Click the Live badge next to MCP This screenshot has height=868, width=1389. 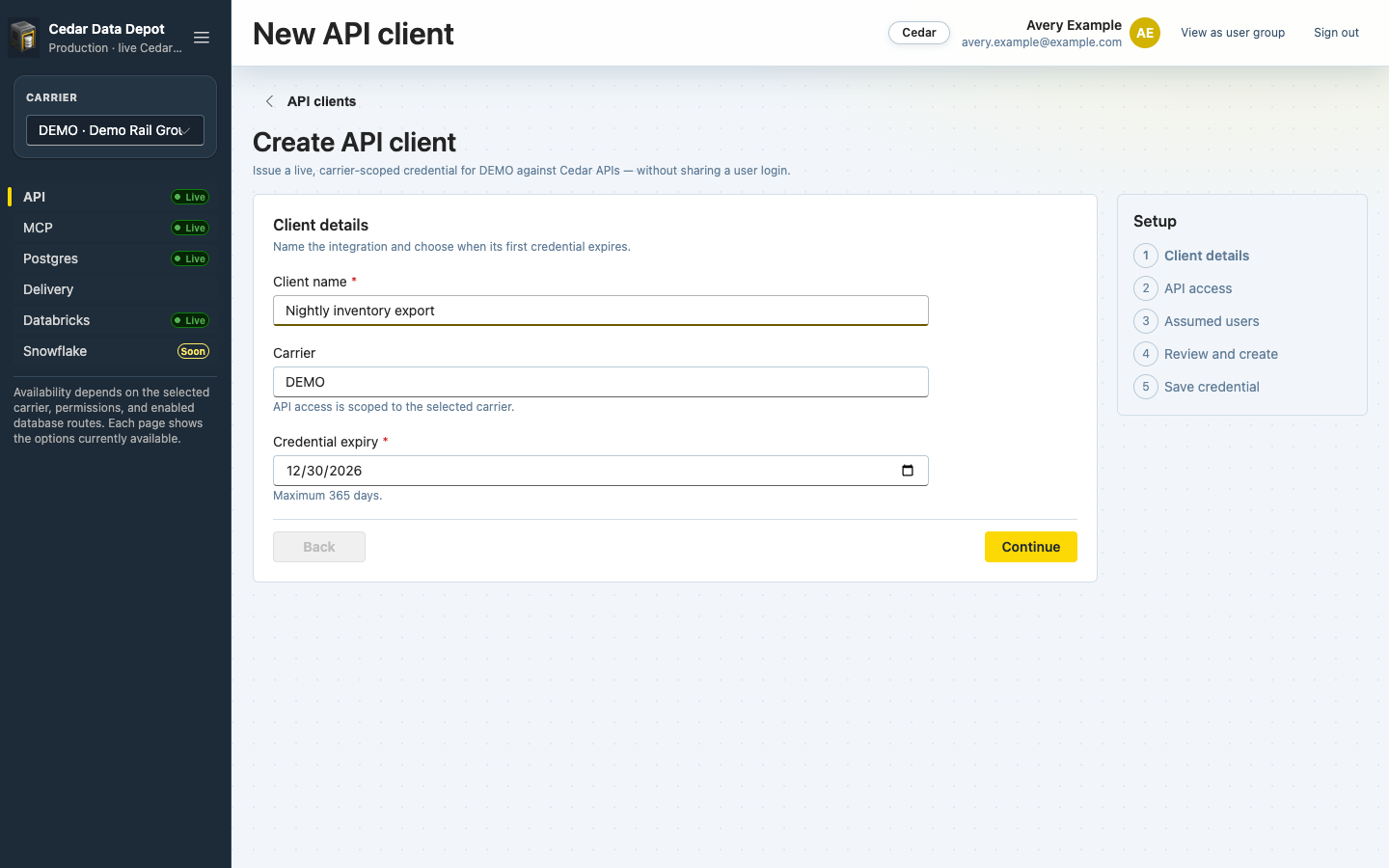pos(190,228)
